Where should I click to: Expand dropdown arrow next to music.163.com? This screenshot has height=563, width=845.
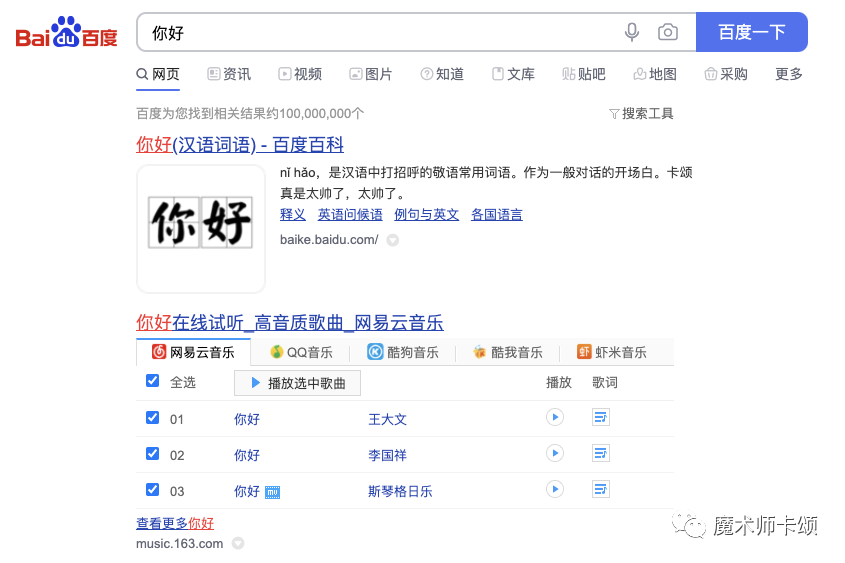(x=238, y=543)
